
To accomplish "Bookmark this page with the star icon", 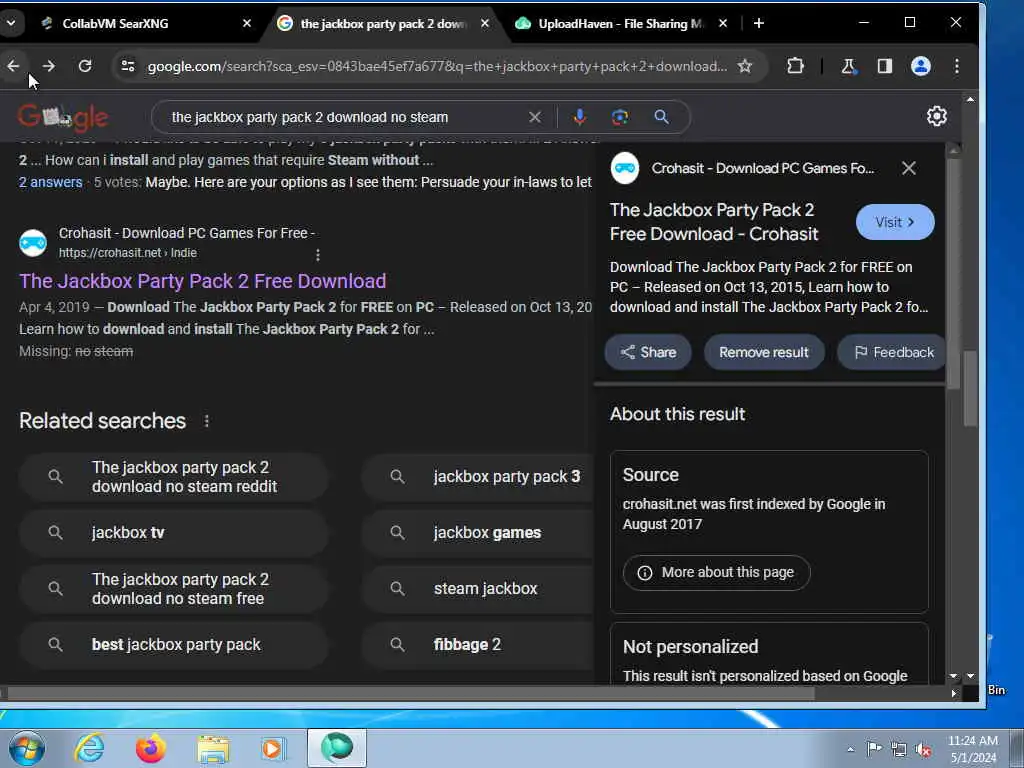I will point(745,66).
